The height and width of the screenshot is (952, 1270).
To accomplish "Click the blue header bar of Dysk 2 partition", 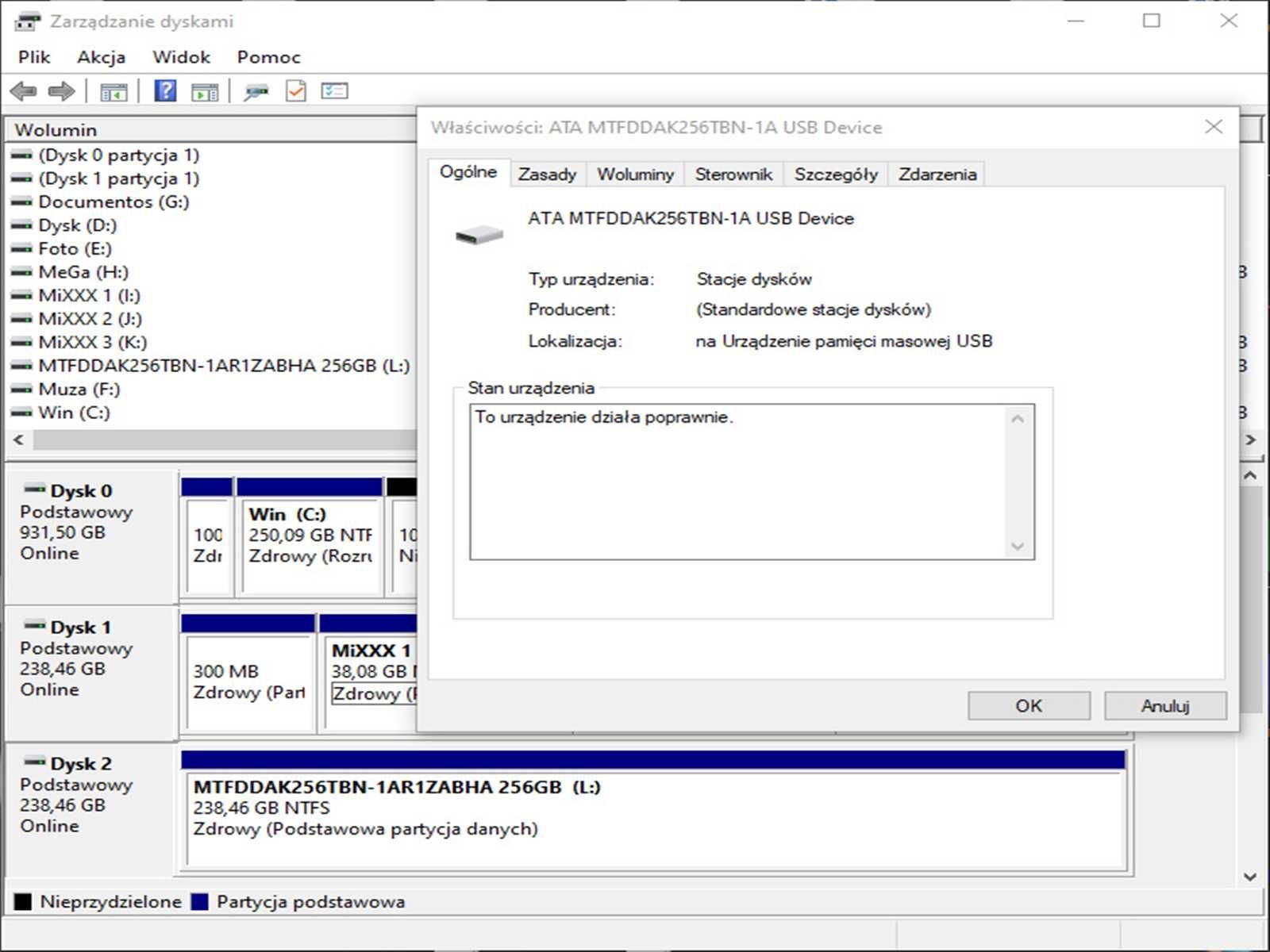I will [653, 760].
